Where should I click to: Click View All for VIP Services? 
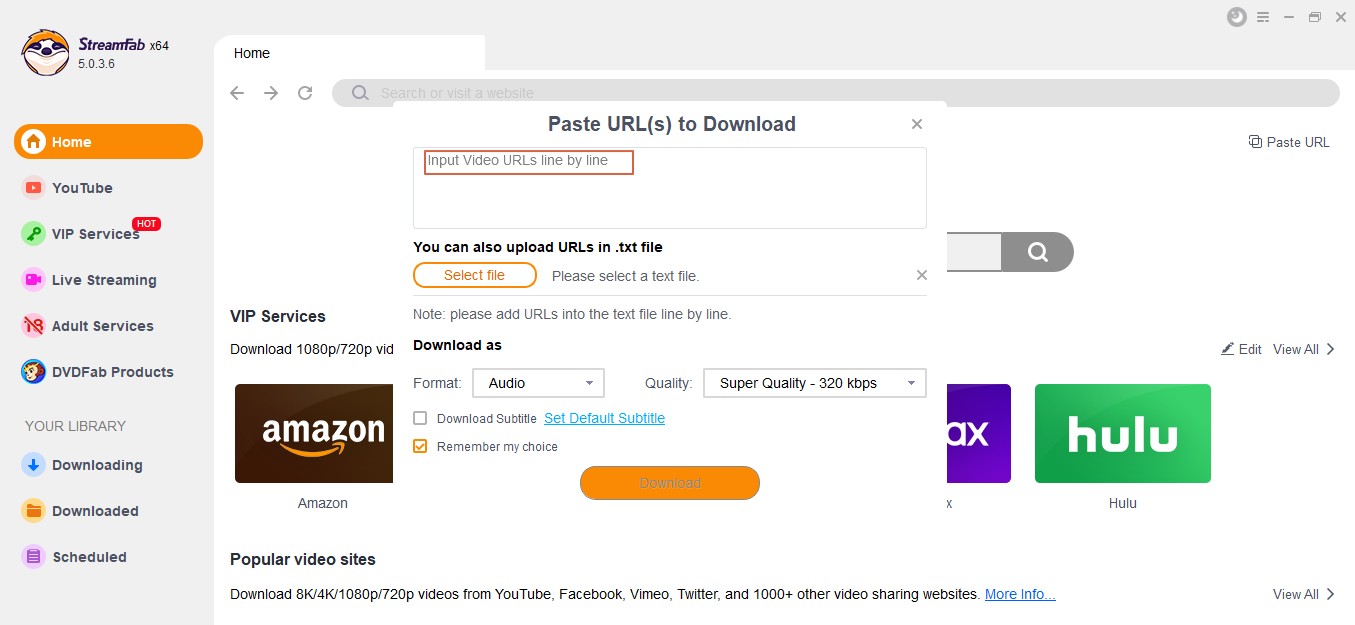[x=1304, y=349]
